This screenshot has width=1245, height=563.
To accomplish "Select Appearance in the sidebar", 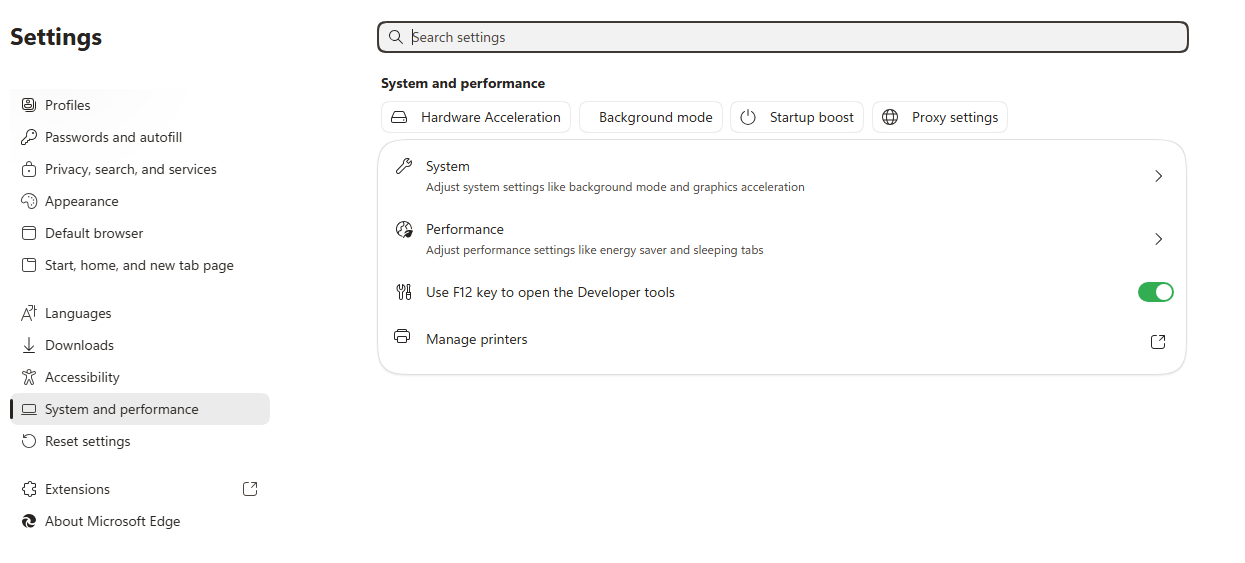I will 140,201.
